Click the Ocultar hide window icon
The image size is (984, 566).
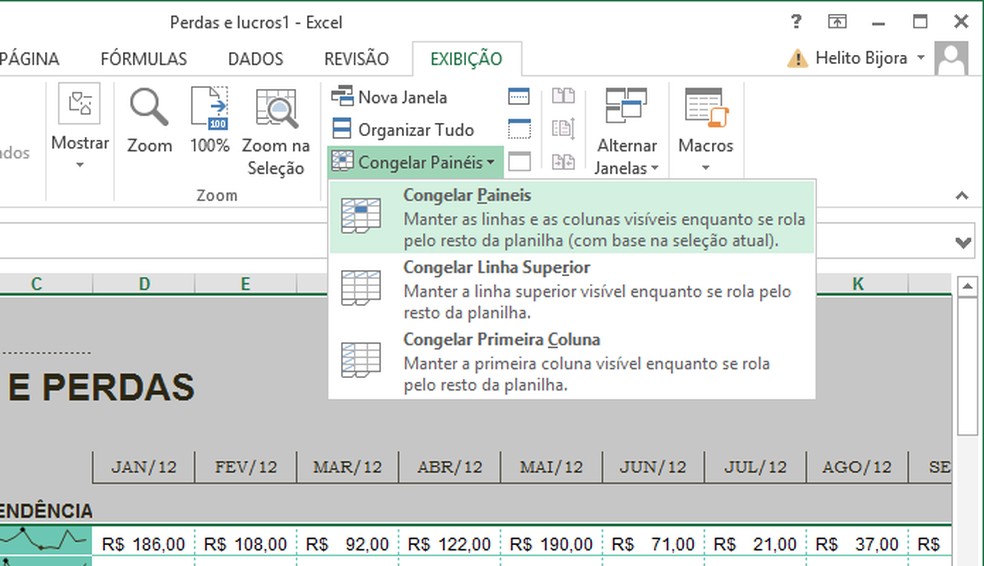click(x=518, y=129)
